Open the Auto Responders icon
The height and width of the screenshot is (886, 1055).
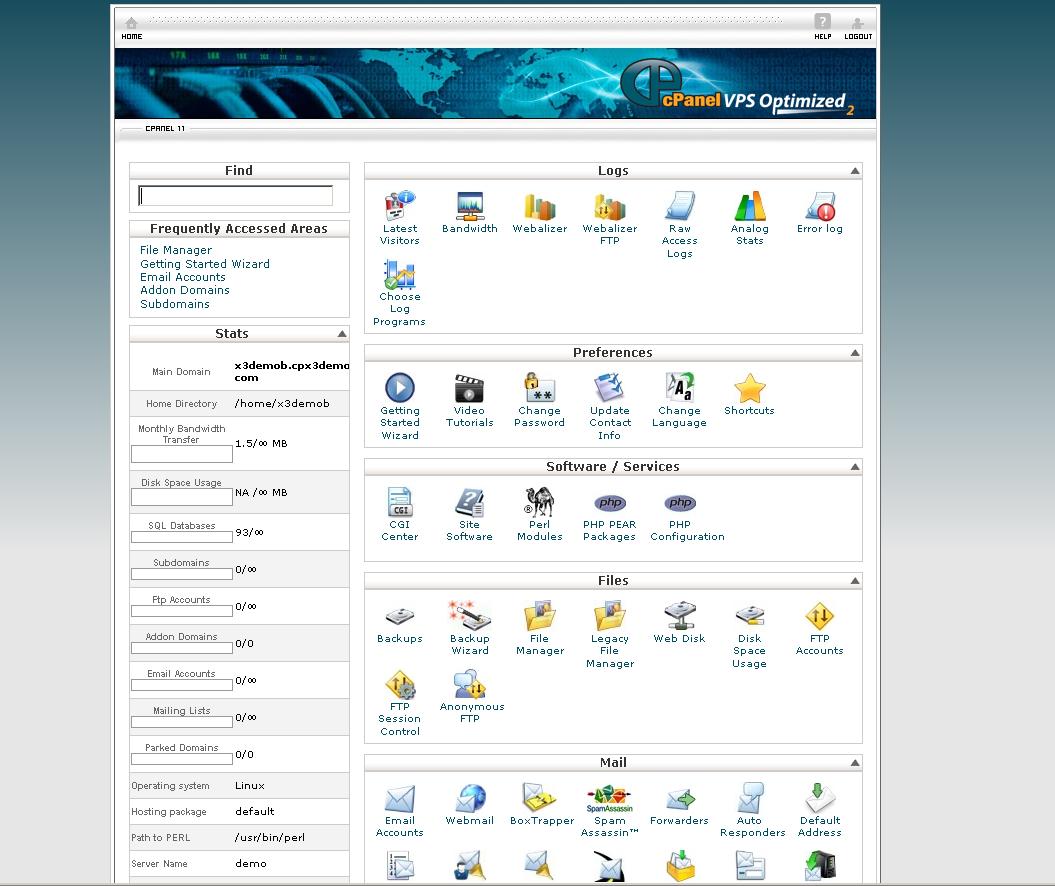(x=750, y=798)
